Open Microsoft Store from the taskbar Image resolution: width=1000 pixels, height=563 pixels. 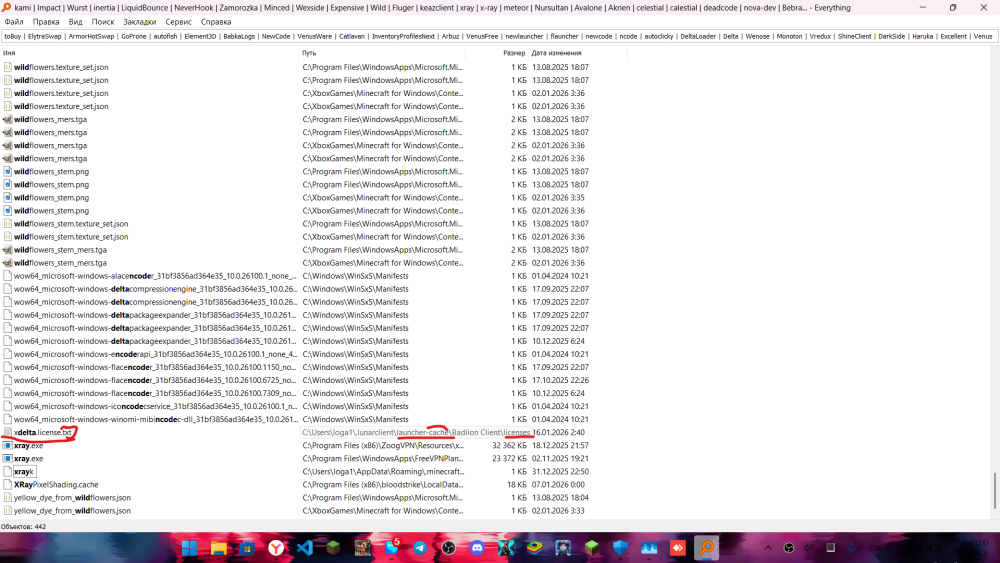(x=247, y=548)
